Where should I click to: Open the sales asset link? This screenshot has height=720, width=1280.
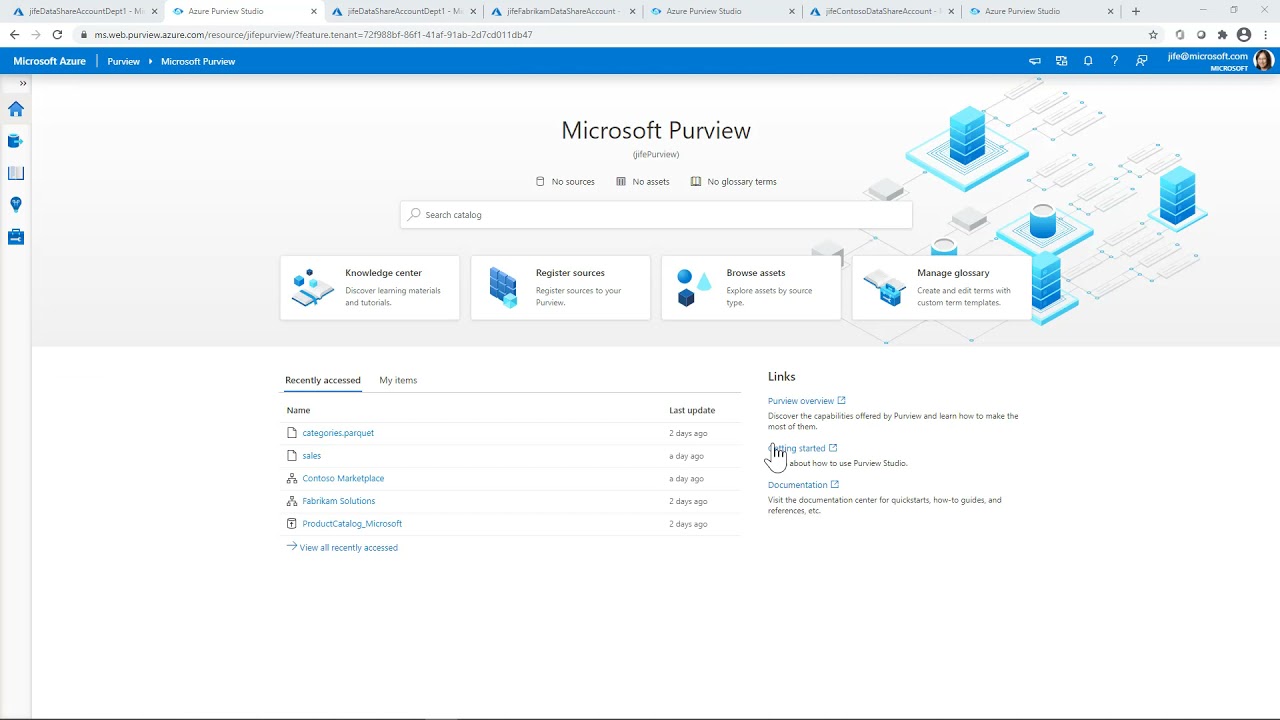pyautogui.click(x=312, y=456)
